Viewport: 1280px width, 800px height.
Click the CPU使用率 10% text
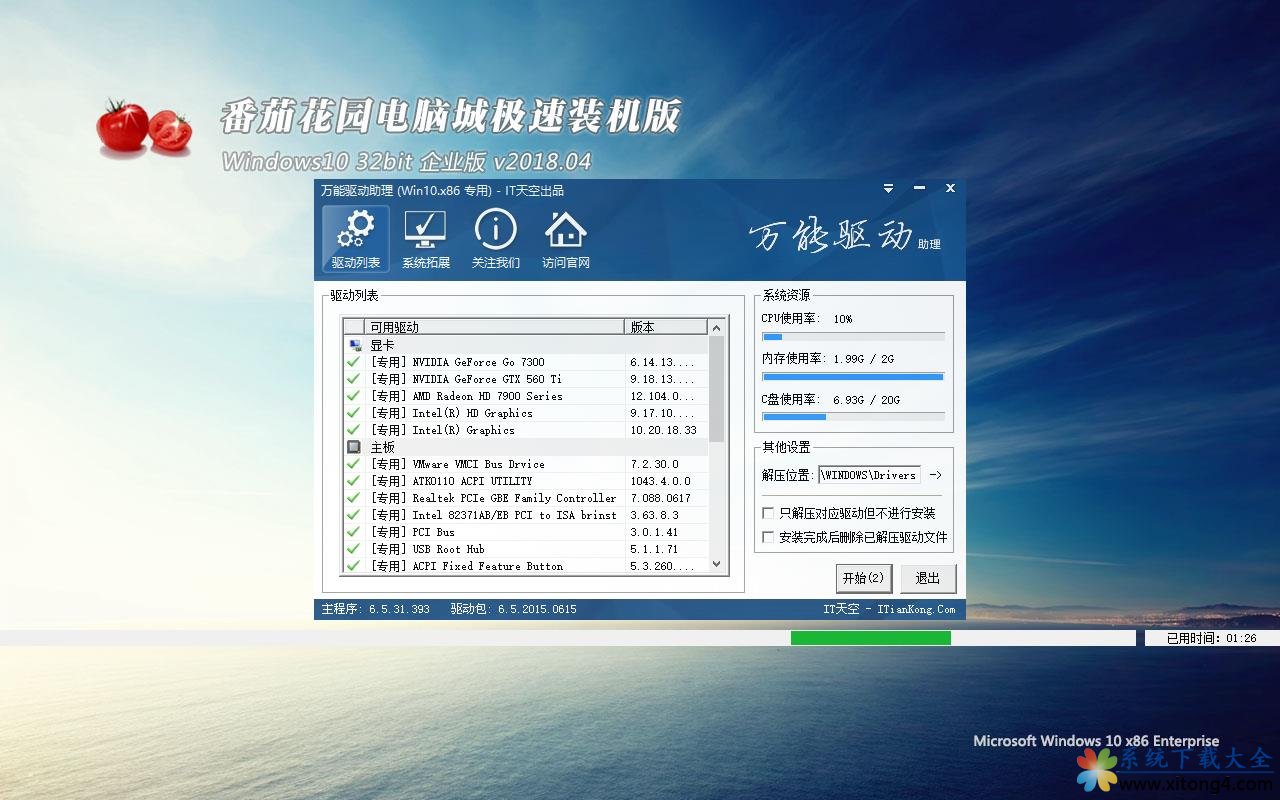pos(807,319)
